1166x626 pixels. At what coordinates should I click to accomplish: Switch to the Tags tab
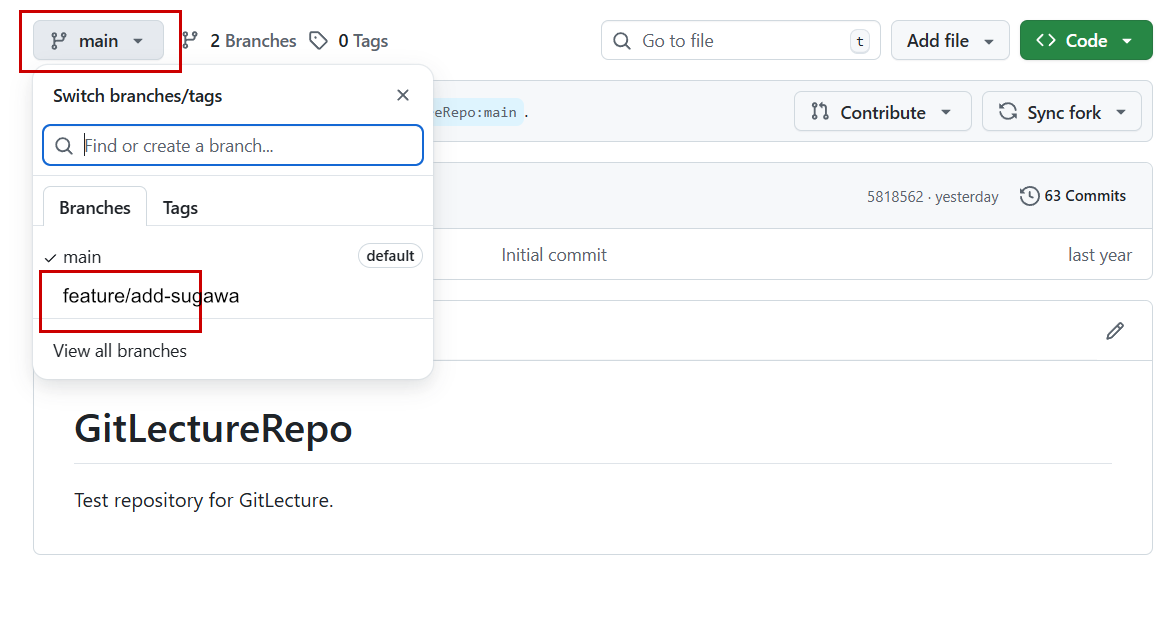[180, 208]
